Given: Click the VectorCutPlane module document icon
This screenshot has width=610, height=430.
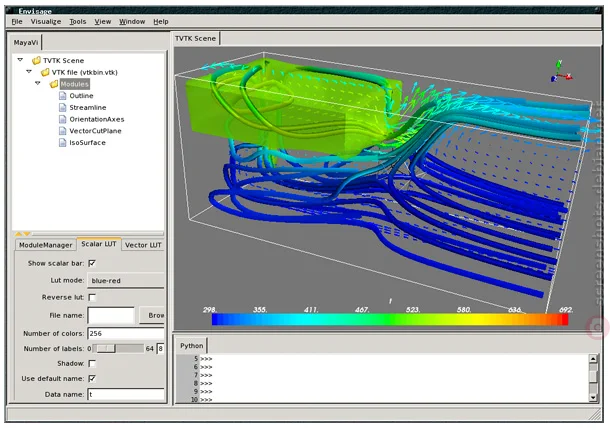Looking at the screenshot, I should click(63, 131).
